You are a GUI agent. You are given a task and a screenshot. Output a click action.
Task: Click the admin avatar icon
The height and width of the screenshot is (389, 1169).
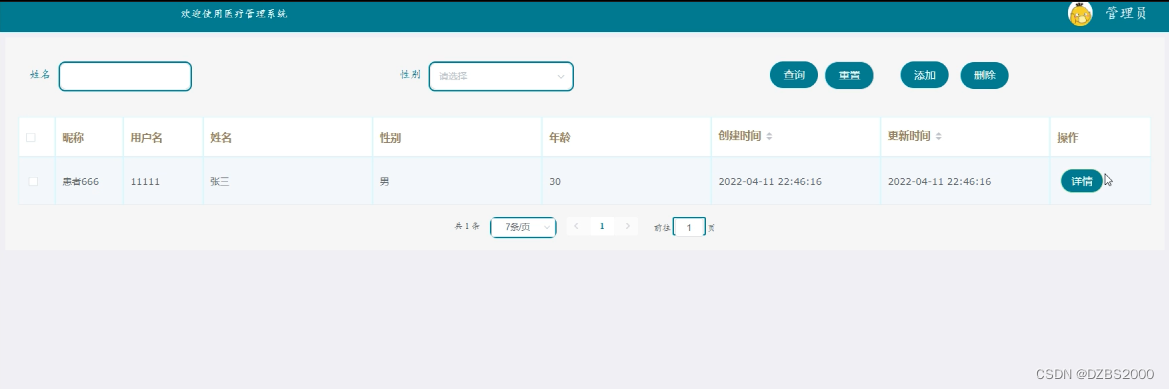click(x=1080, y=13)
